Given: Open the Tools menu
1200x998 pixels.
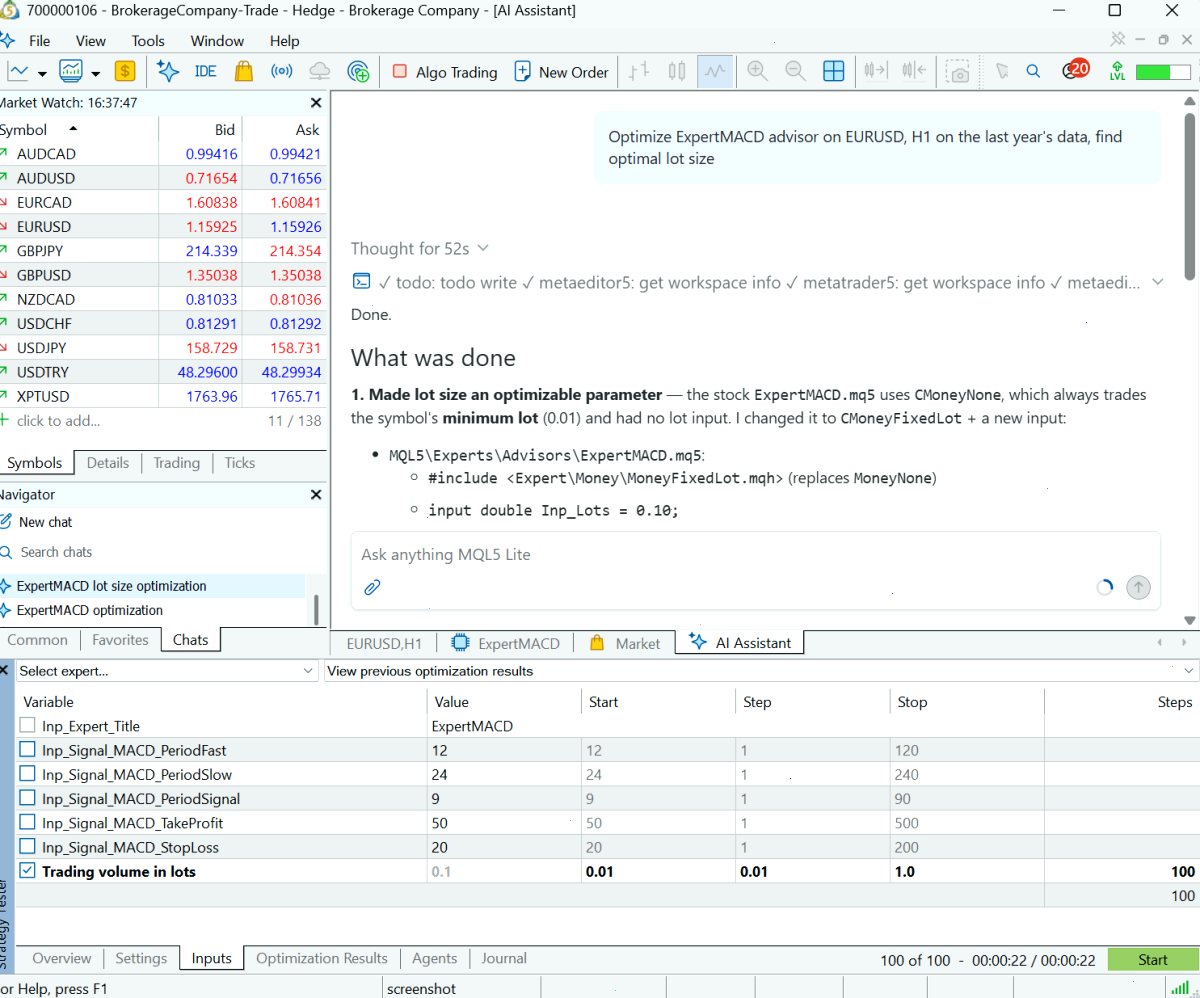Looking at the screenshot, I should (x=148, y=41).
